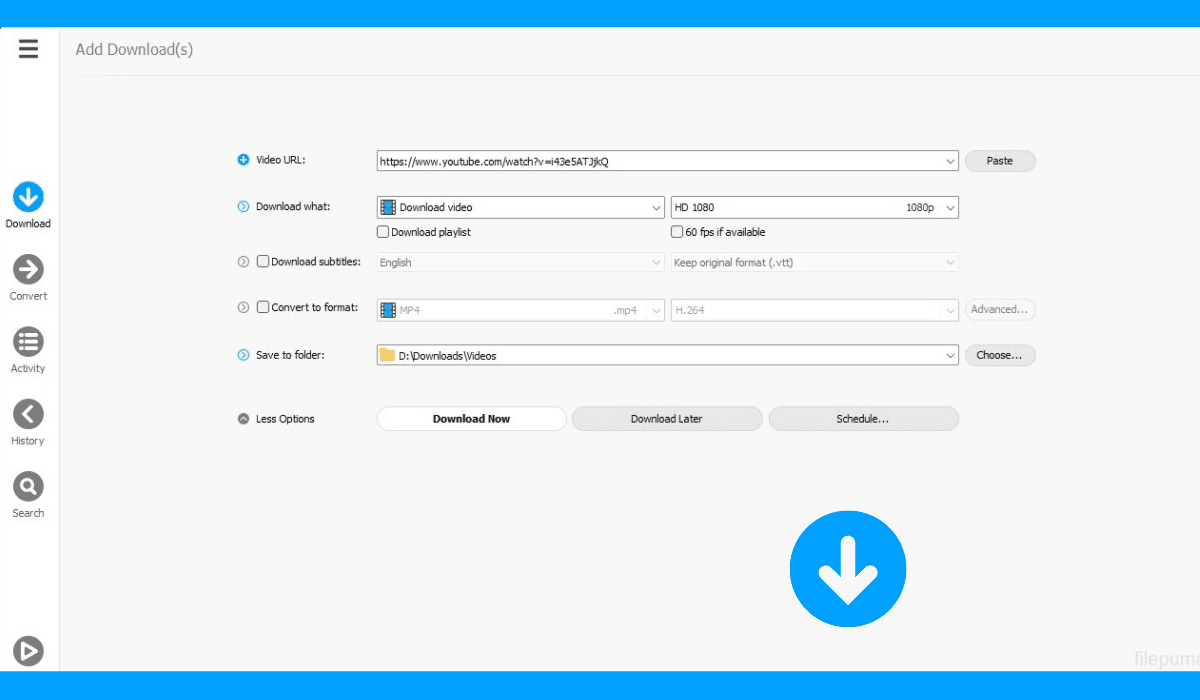The image size is (1200, 700).
Task: Click the Download Later button
Action: (x=667, y=419)
